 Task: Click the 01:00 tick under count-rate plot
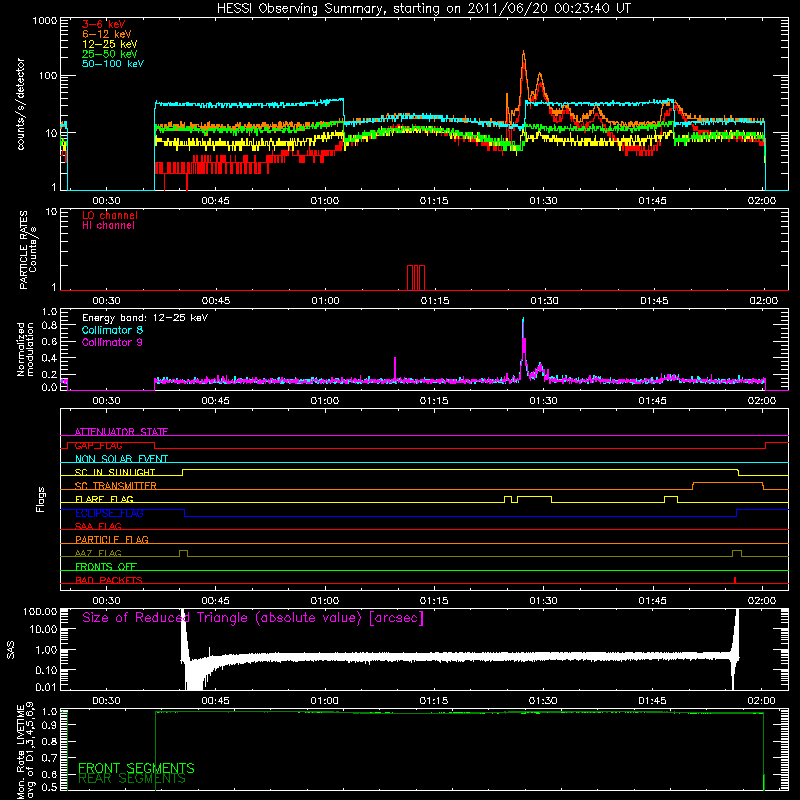coord(324,201)
